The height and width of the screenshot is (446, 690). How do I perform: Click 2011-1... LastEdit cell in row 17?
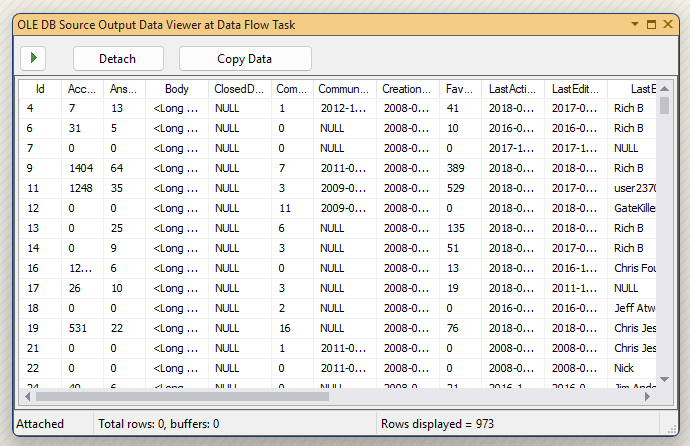coord(576,288)
